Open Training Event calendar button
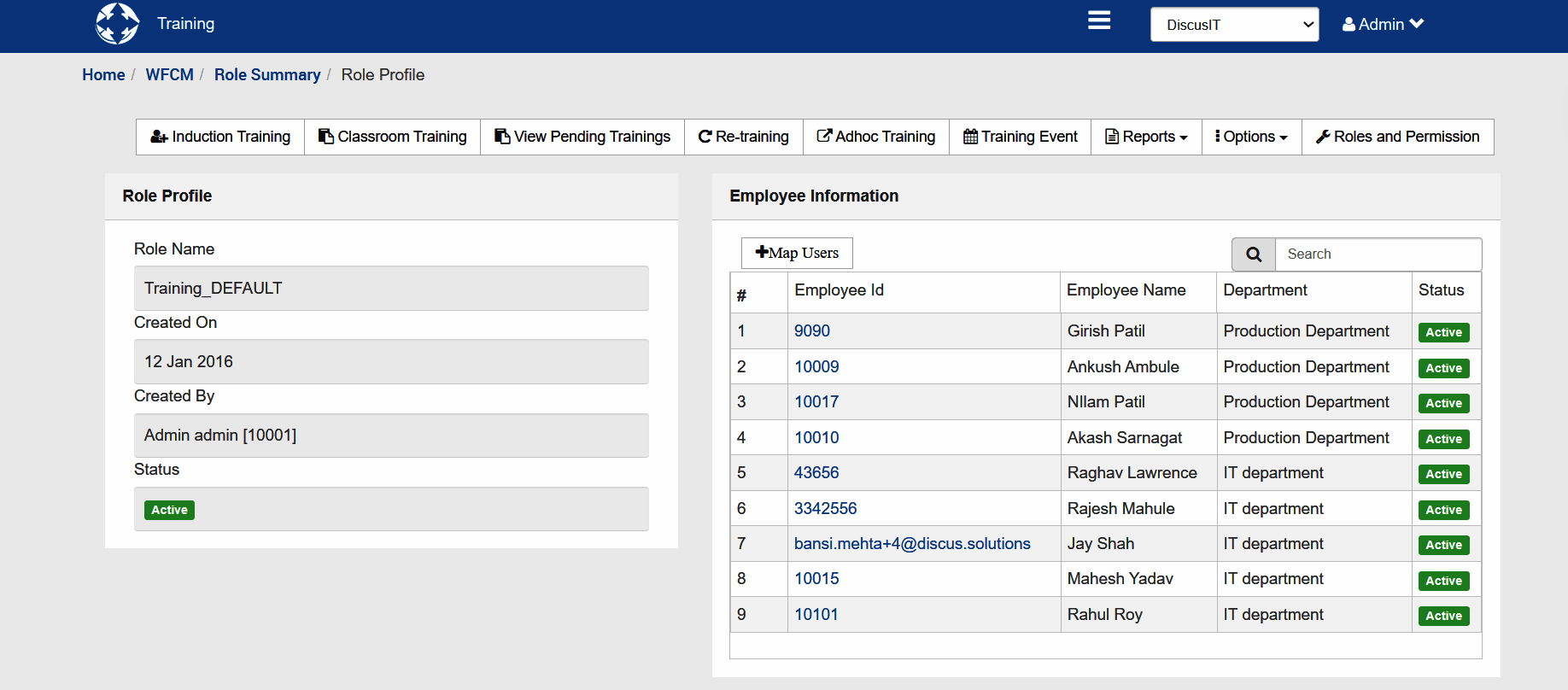Viewport: 1568px width, 690px height. point(1020,137)
